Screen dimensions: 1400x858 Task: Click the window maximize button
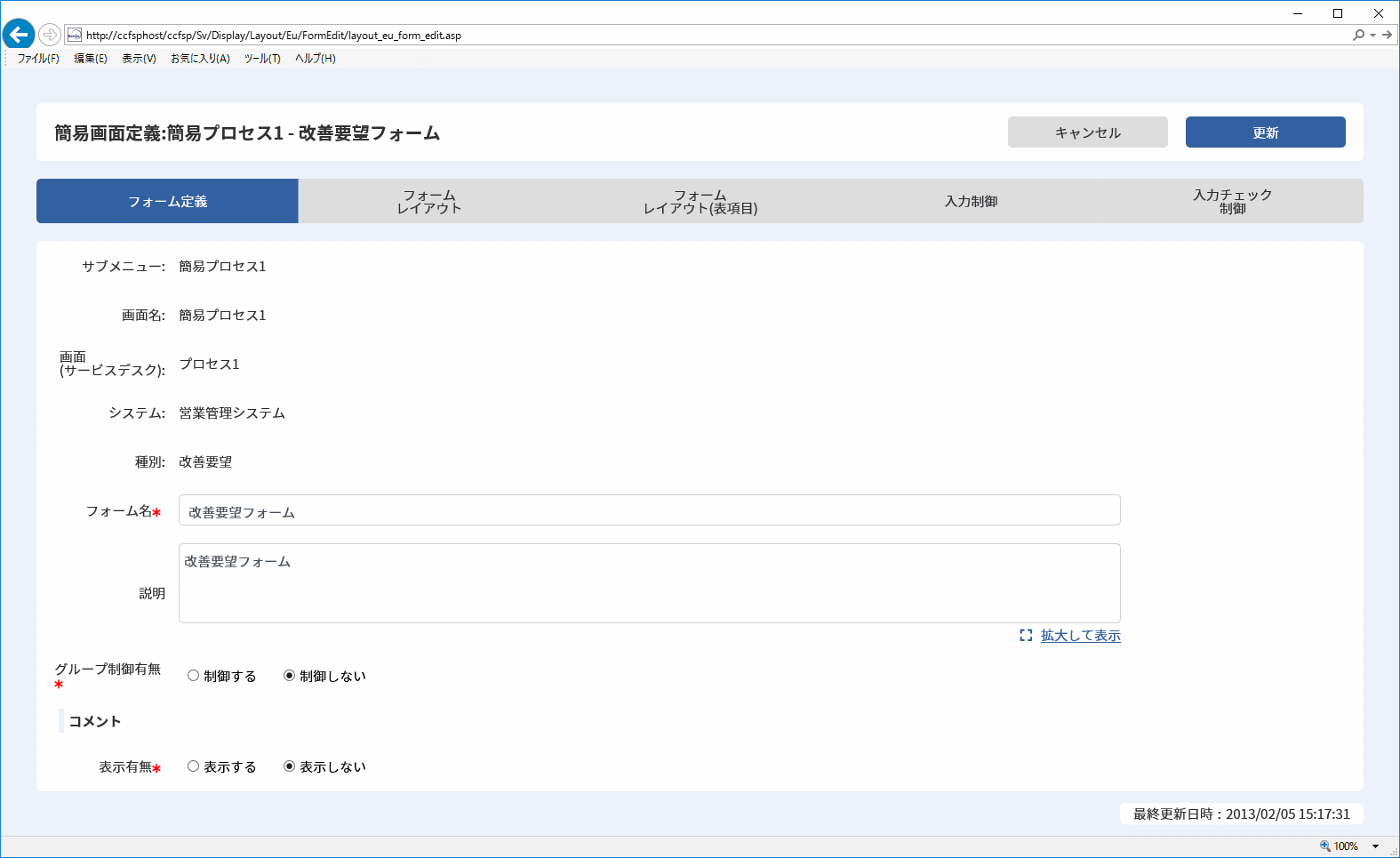coord(1338,13)
